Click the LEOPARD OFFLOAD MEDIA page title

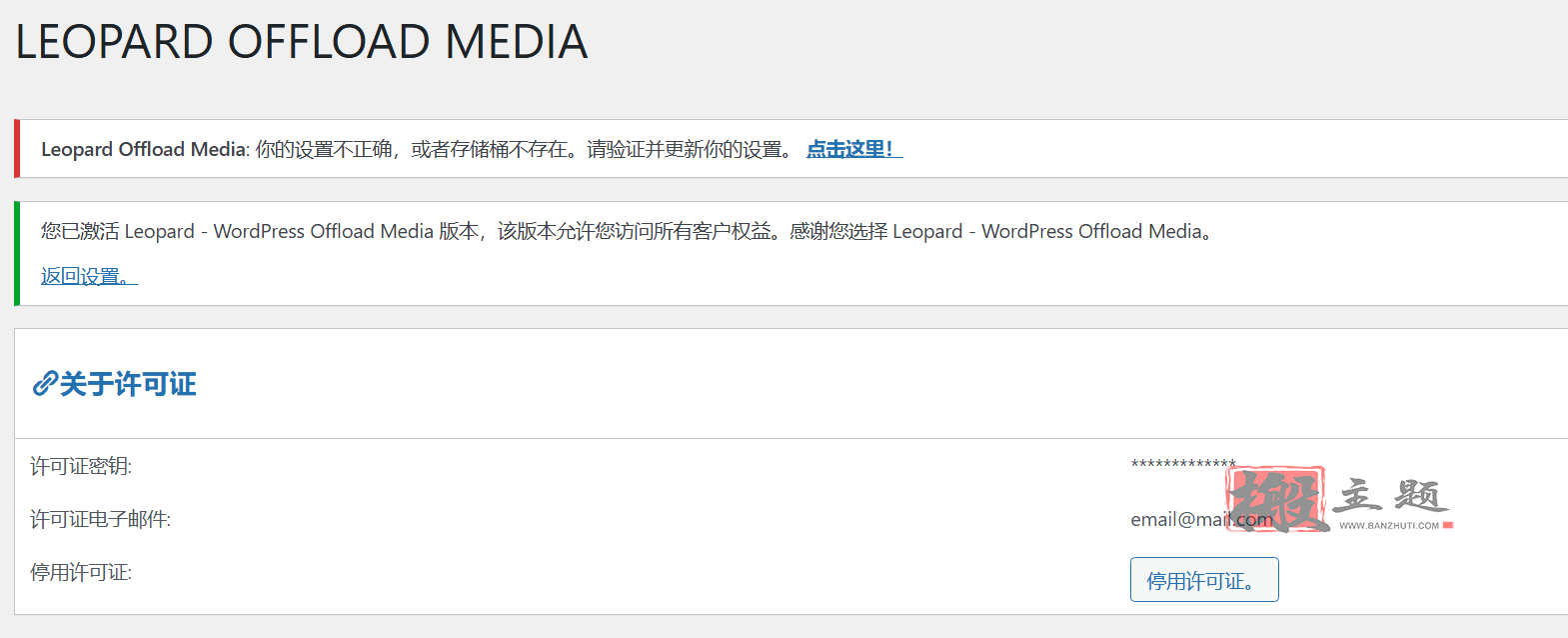coord(302,42)
